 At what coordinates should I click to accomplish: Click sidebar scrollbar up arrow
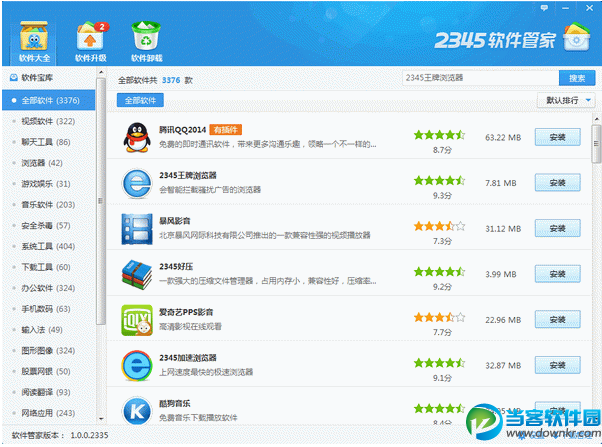[x=101, y=72]
